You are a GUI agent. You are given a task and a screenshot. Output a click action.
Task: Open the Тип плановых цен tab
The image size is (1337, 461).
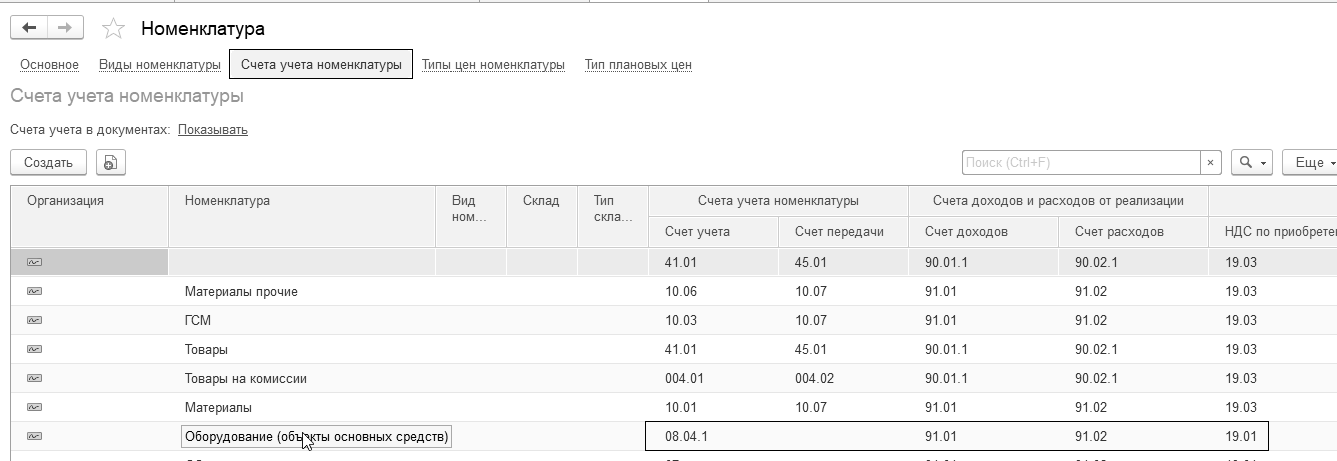tap(638, 65)
